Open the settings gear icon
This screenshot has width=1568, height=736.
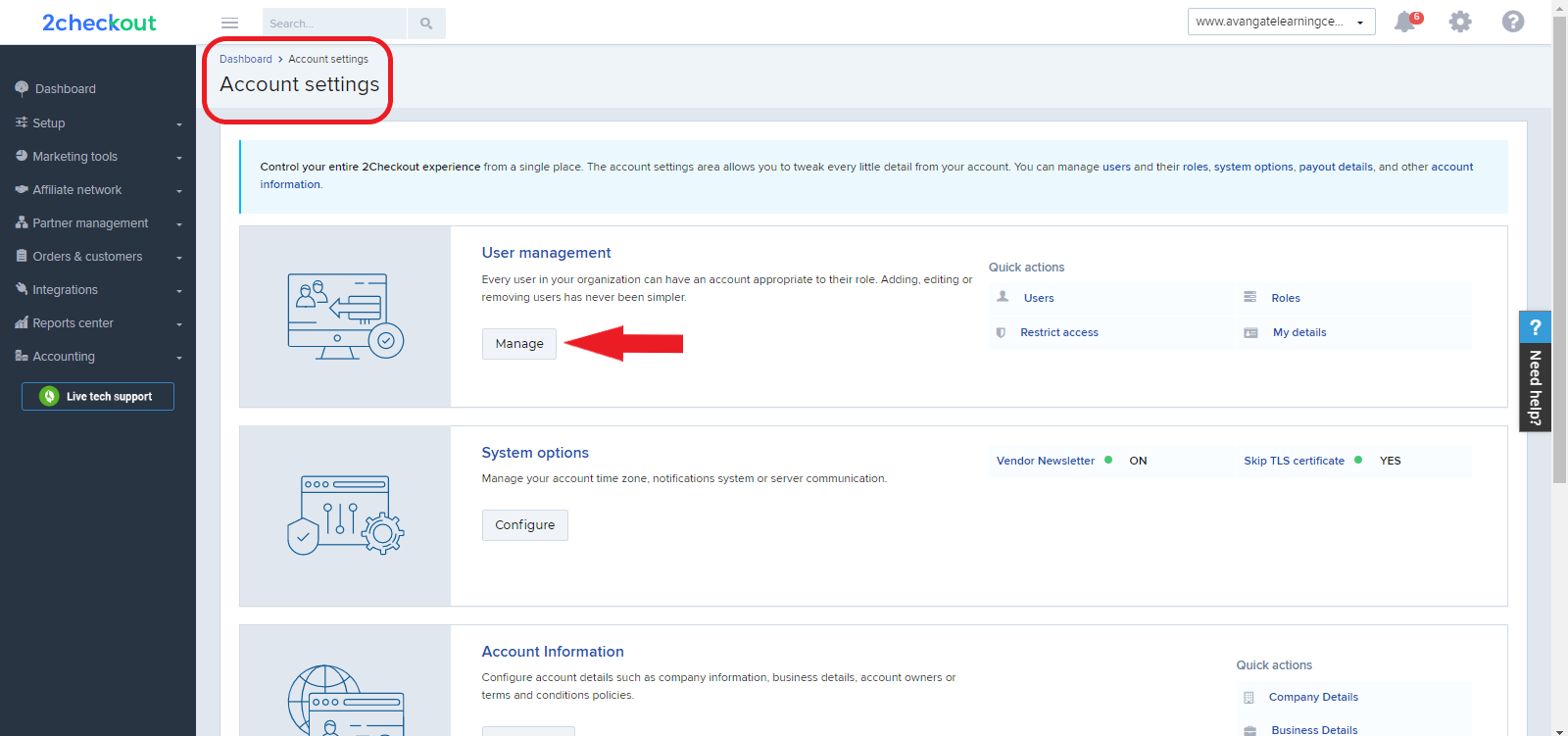click(1460, 22)
